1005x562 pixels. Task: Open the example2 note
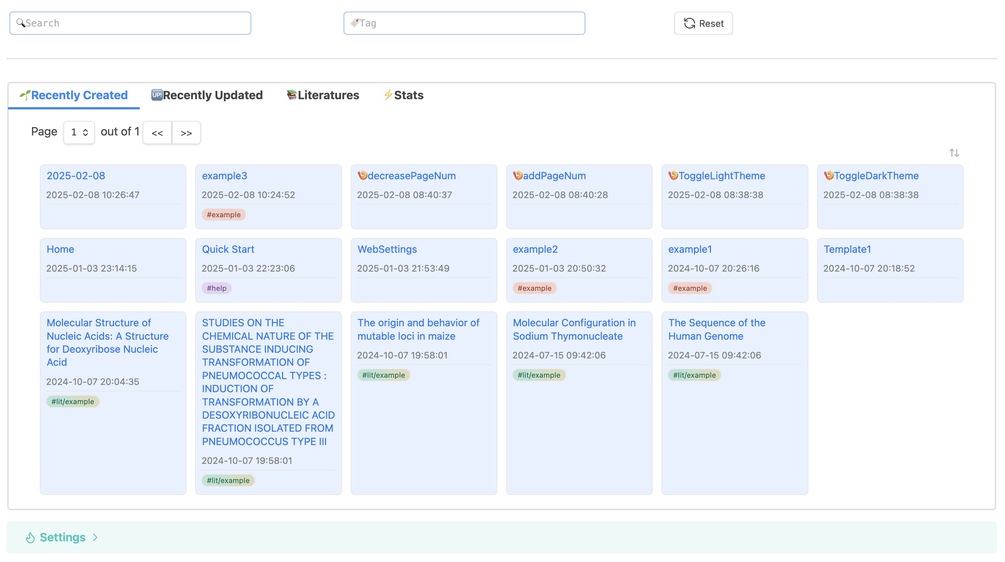pyautogui.click(x=535, y=249)
